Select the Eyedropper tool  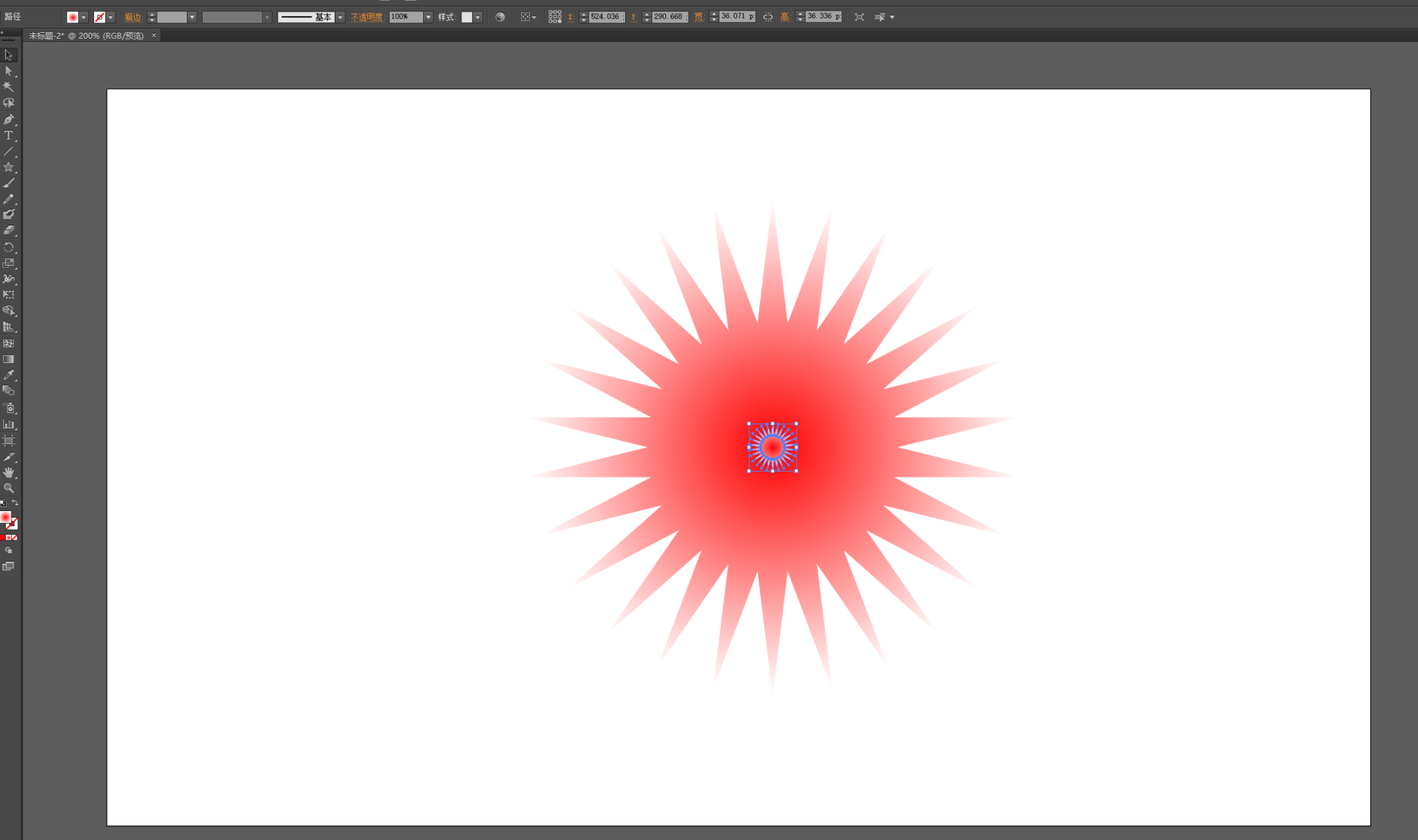tap(9, 375)
